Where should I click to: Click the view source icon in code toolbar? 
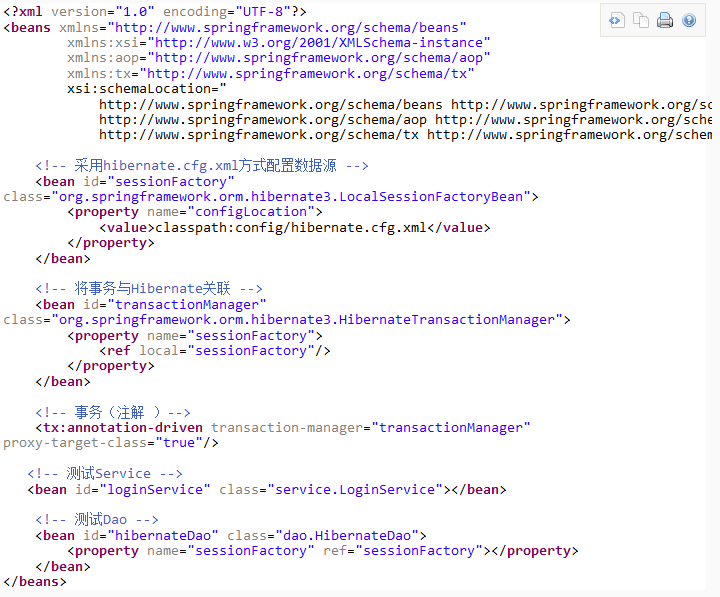click(617, 21)
